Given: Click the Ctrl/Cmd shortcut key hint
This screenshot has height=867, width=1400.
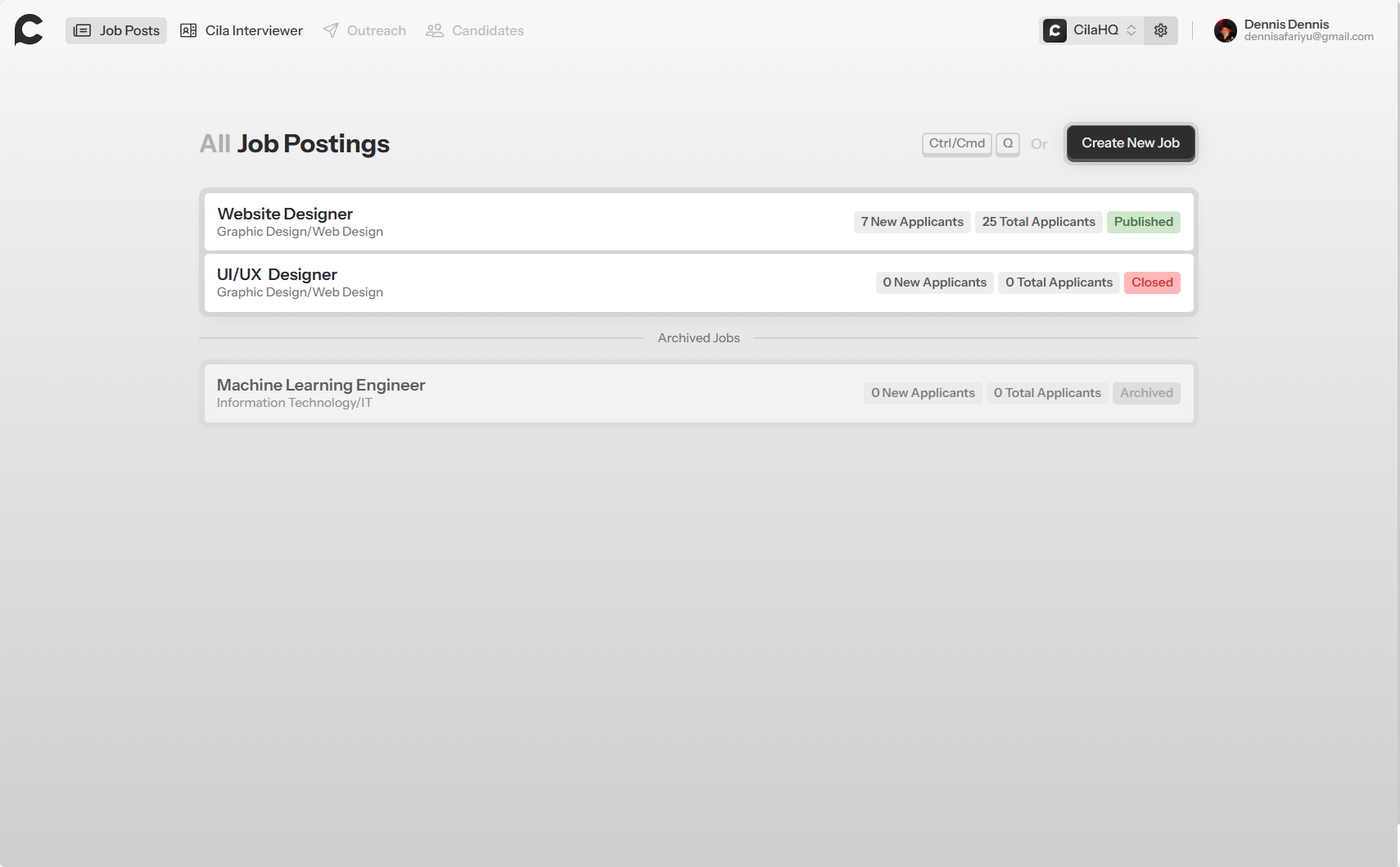Looking at the screenshot, I should (956, 143).
